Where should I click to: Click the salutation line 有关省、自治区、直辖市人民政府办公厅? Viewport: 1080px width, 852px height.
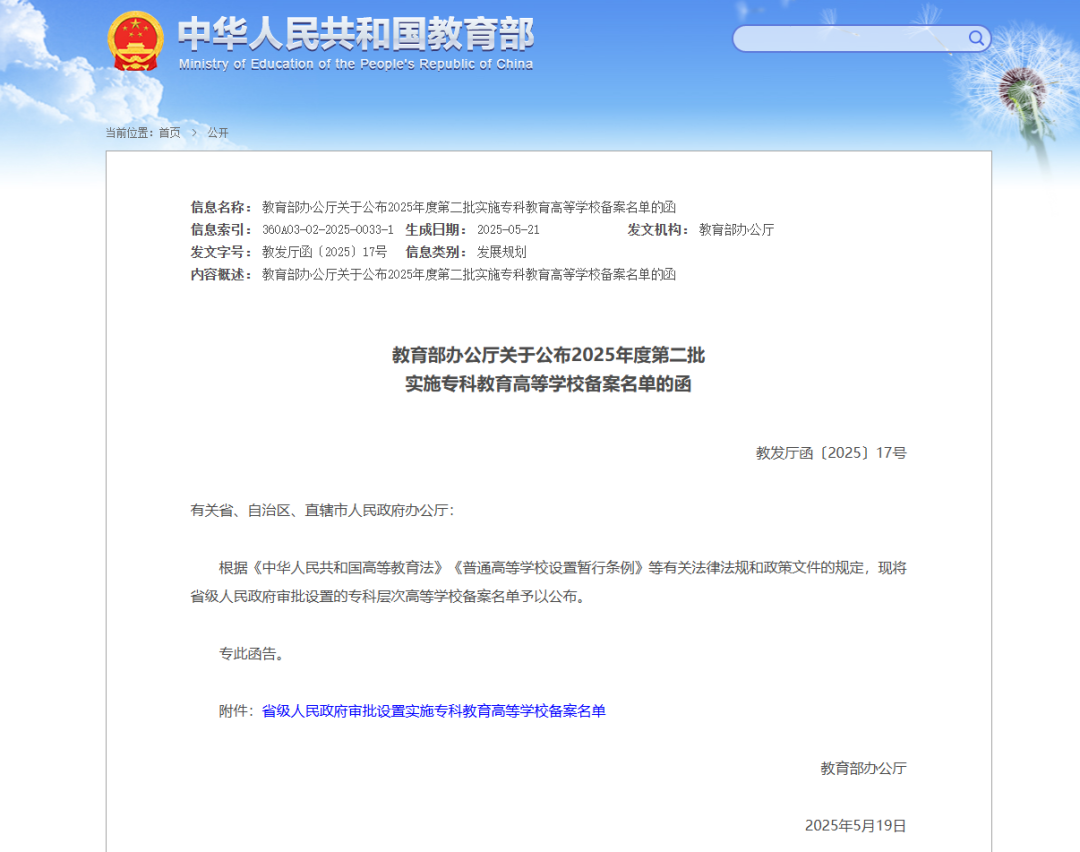click(x=322, y=510)
